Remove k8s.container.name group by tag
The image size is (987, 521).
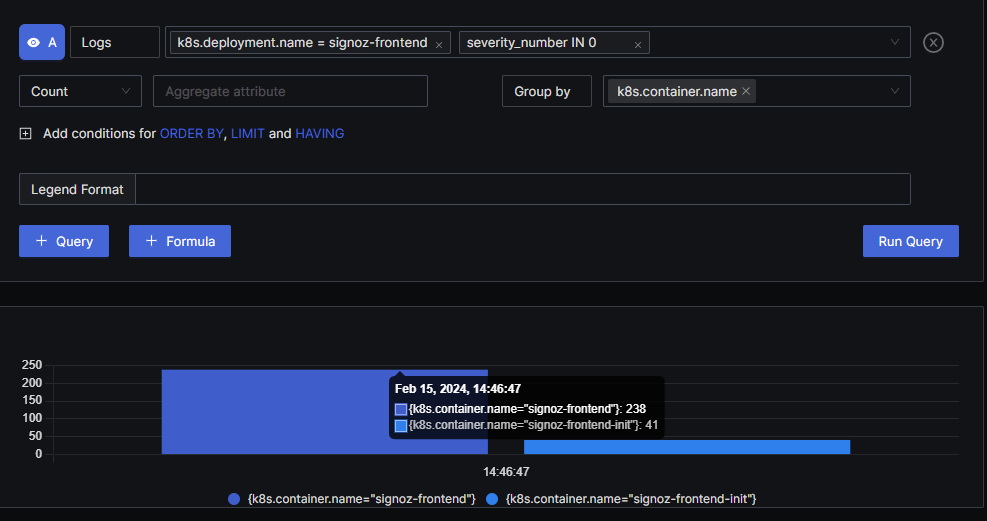pyautogui.click(x=746, y=91)
